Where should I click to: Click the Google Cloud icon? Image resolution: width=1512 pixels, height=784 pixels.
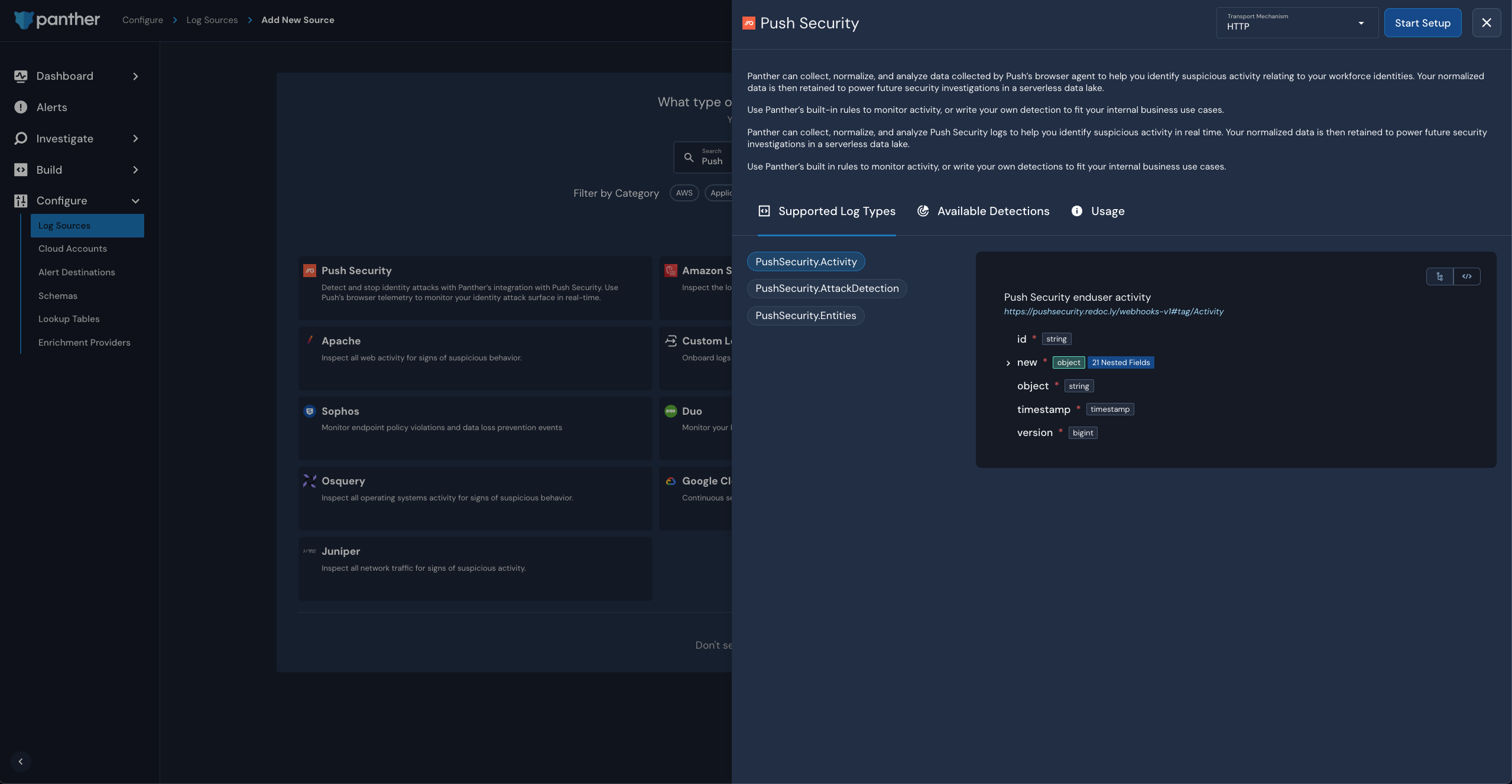pyautogui.click(x=671, y=481)
